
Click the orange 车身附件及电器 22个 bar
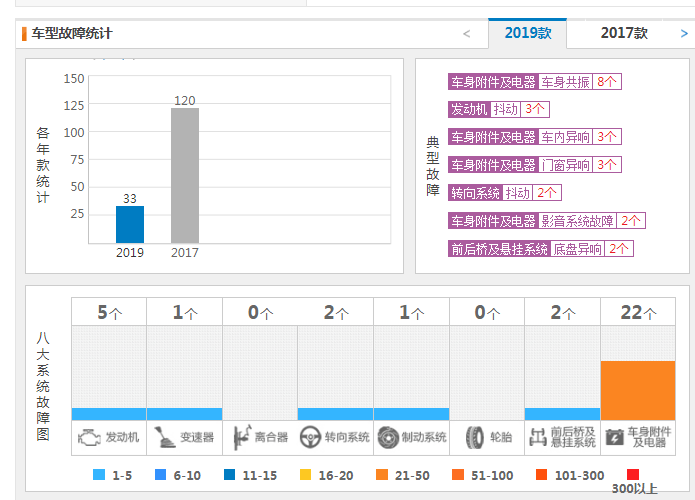pos(638,391)
